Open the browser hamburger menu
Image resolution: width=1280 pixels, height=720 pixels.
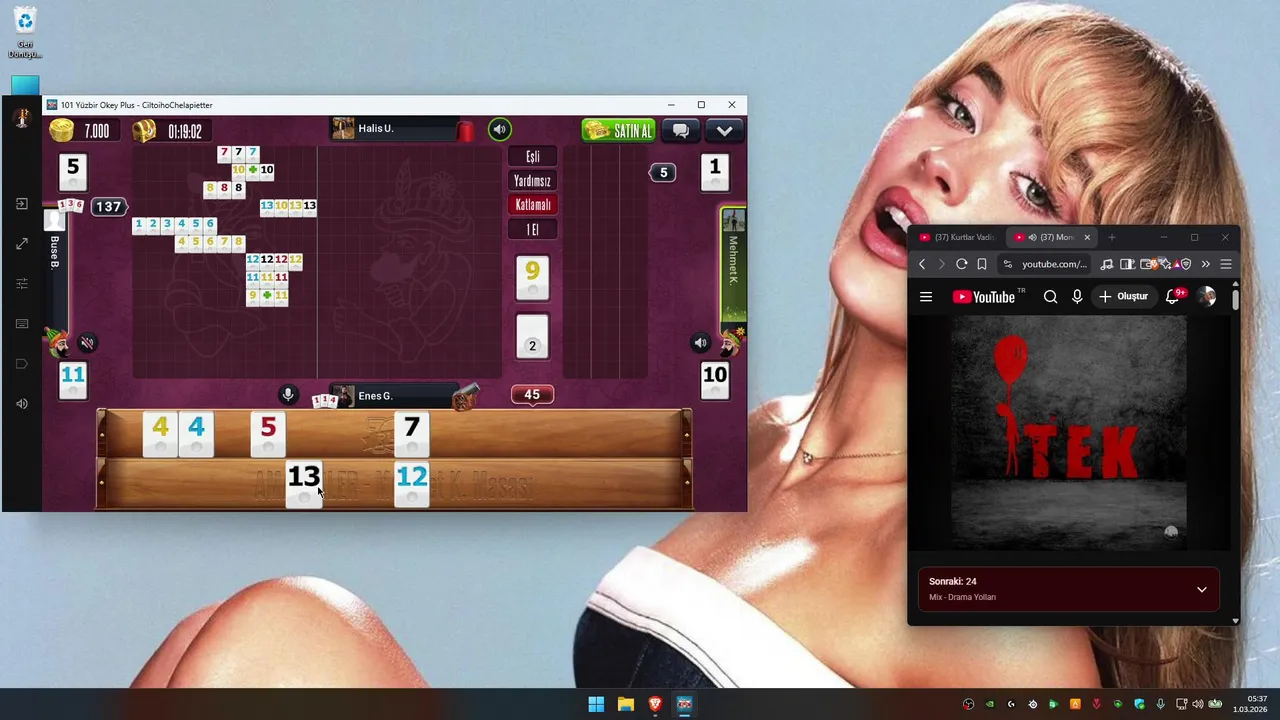tap(1226, 264)
